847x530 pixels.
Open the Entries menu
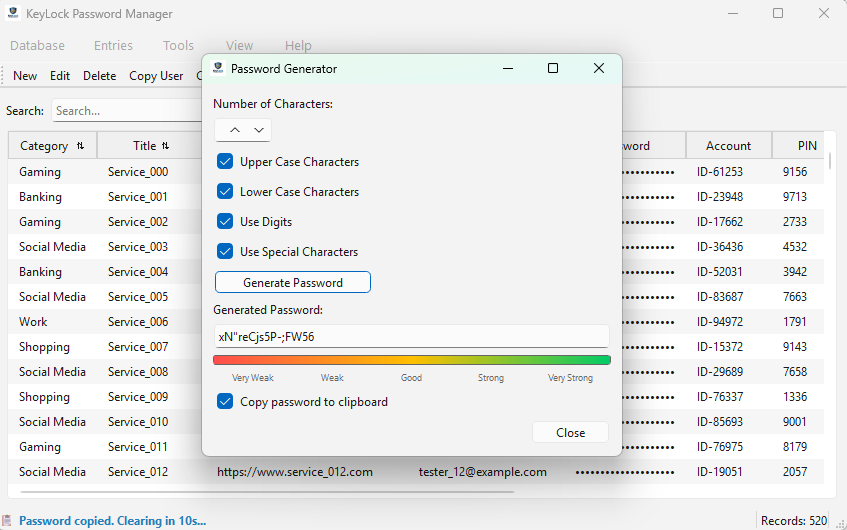[x=113, y=45]
